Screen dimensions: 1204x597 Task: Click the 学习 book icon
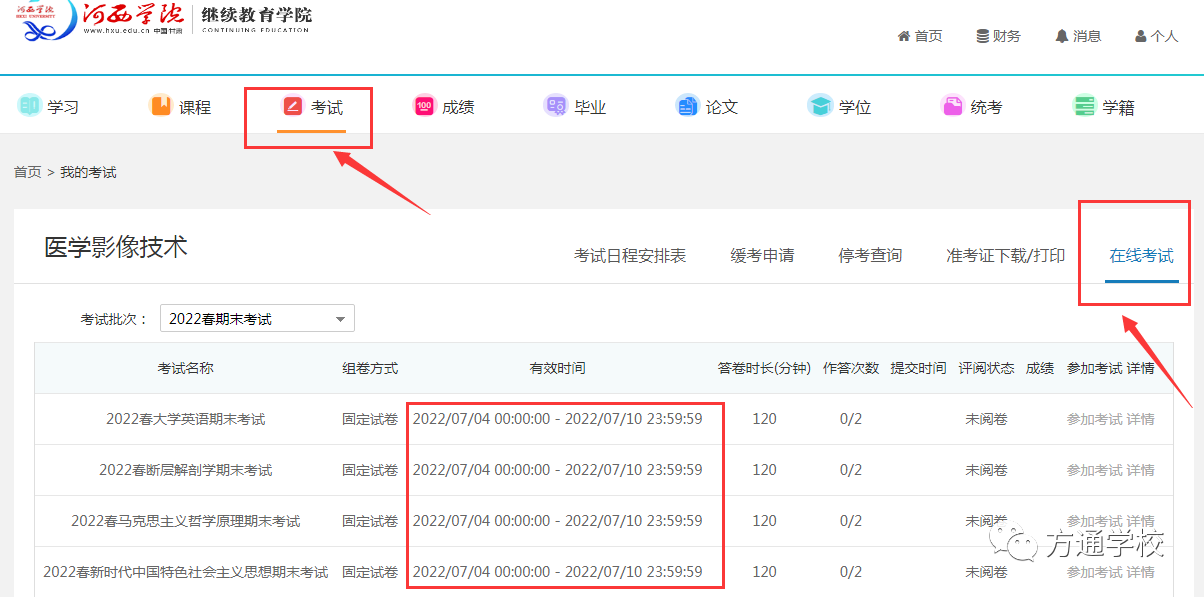[29, 105]
